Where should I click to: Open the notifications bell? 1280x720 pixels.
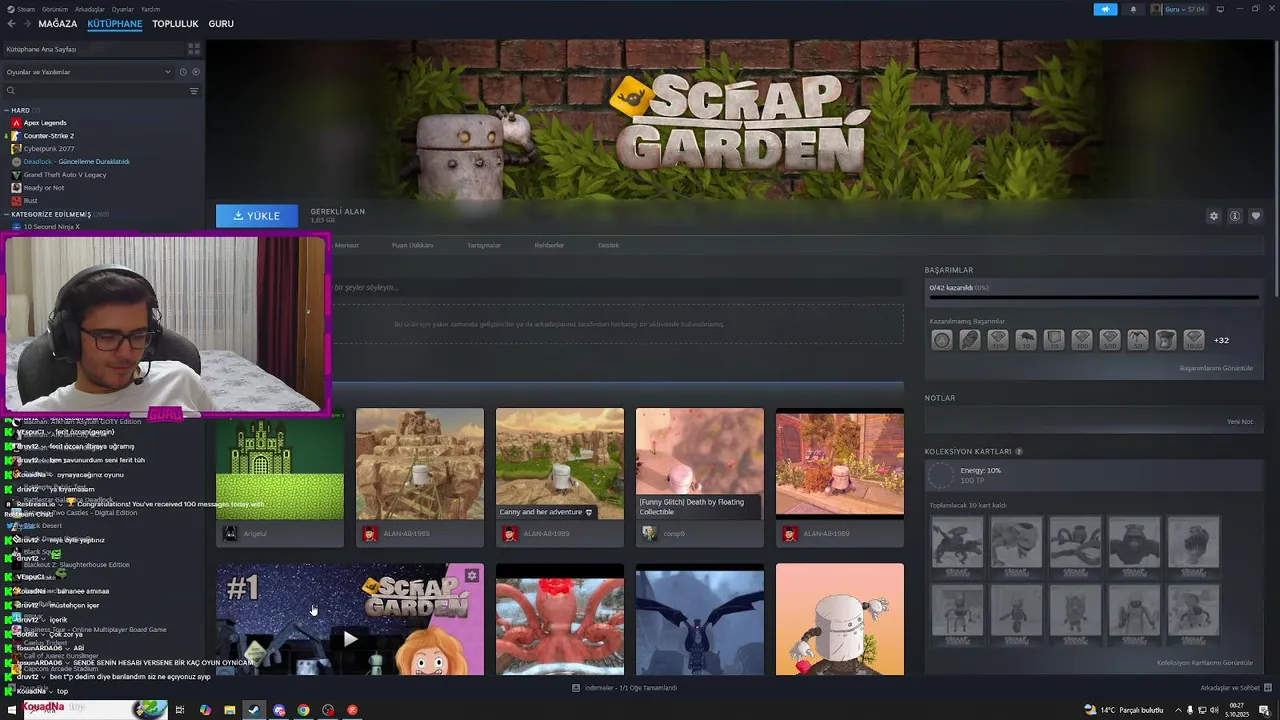[1133, 9]
